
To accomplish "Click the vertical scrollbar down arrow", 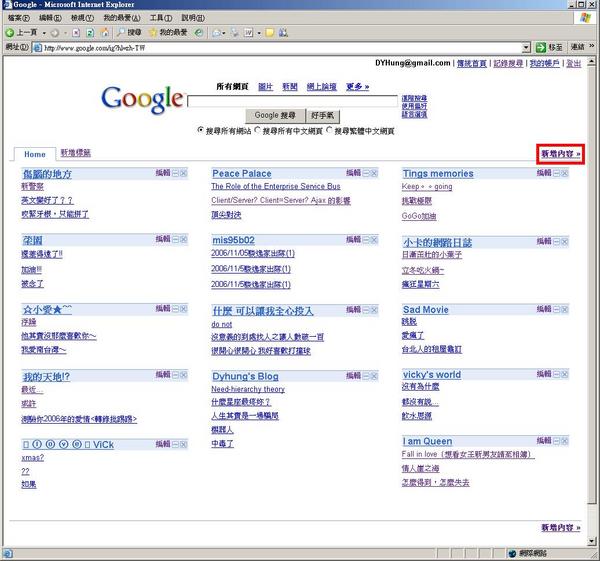I will (592, 541).
